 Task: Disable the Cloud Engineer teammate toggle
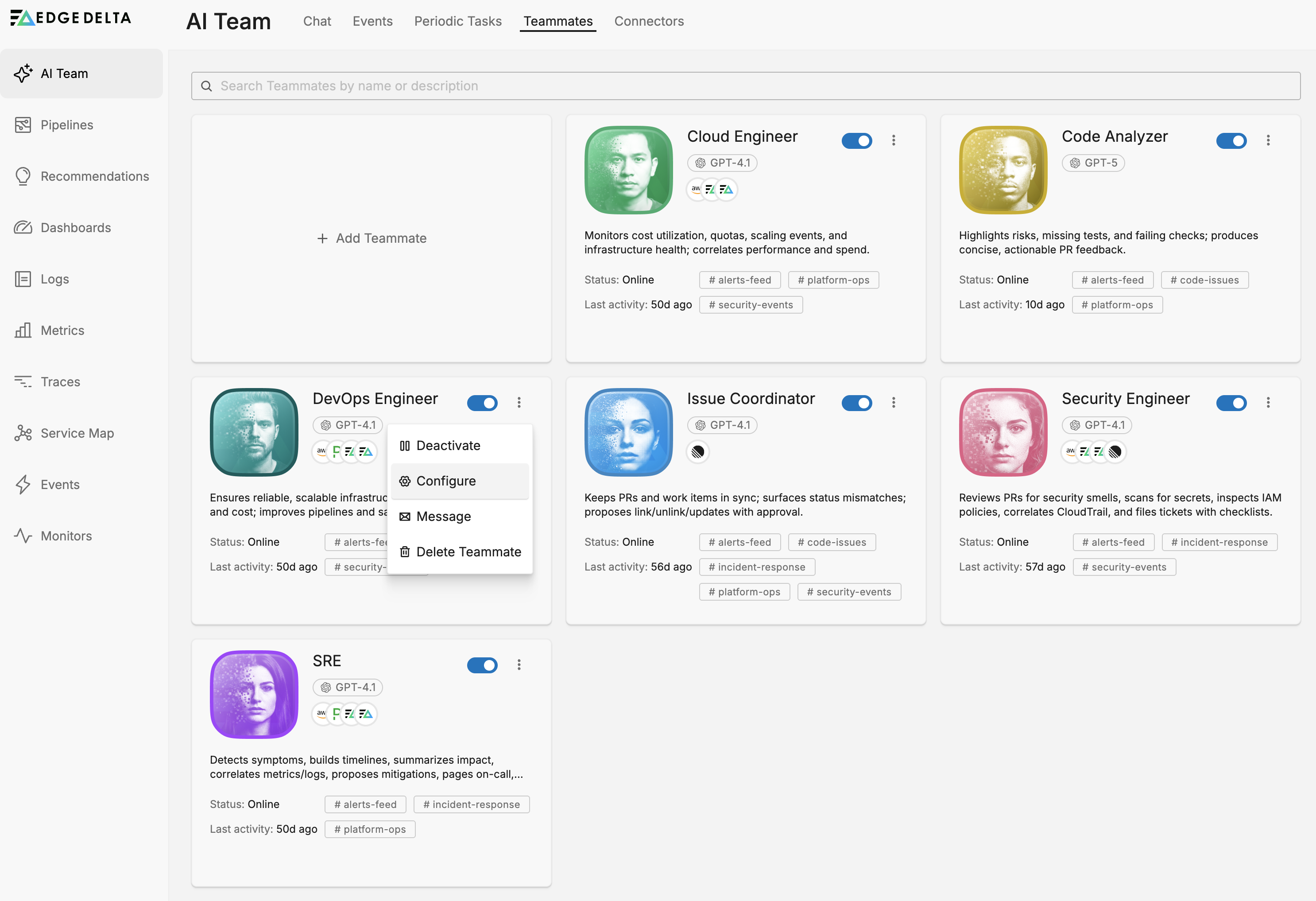pyautogui.click(x=856, y=140)
